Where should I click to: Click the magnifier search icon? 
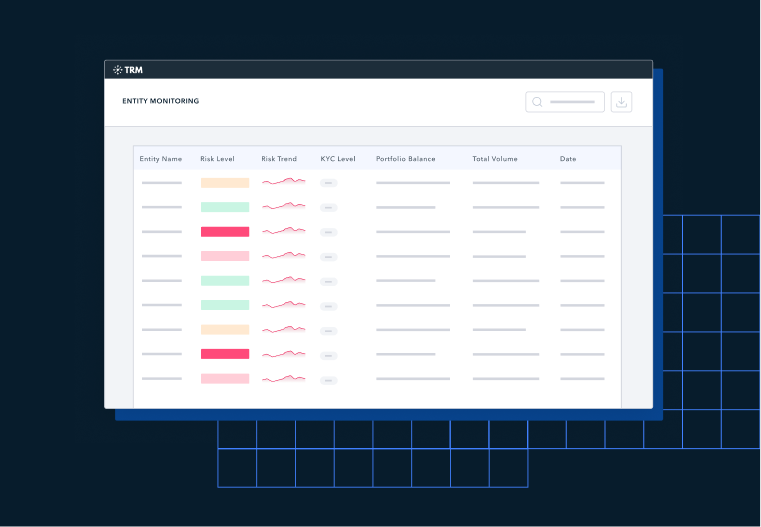(537, 102)
